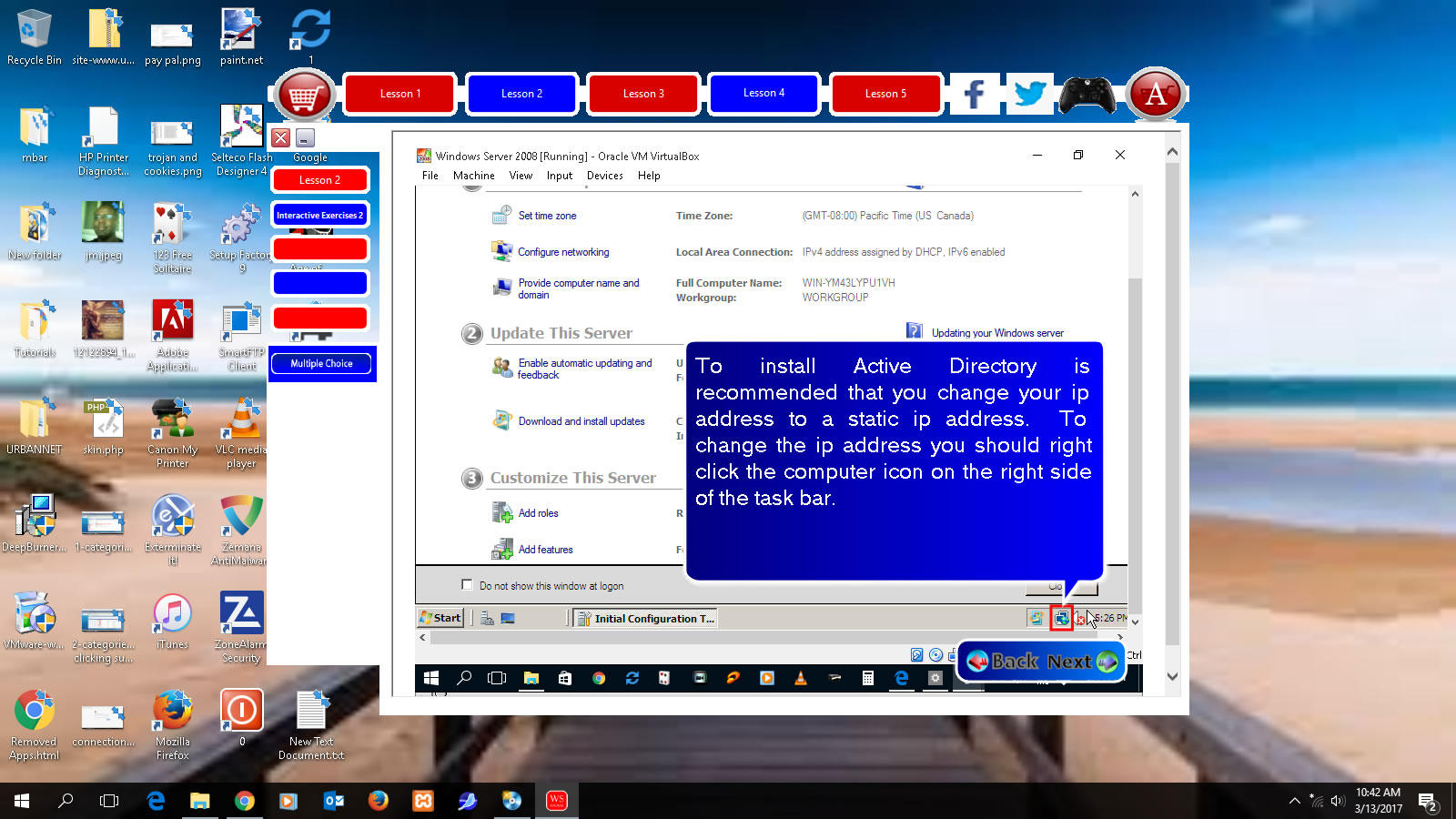Open XAMPP icon on host taskbar
The image size is (1456, 819).
click(423, 801)
